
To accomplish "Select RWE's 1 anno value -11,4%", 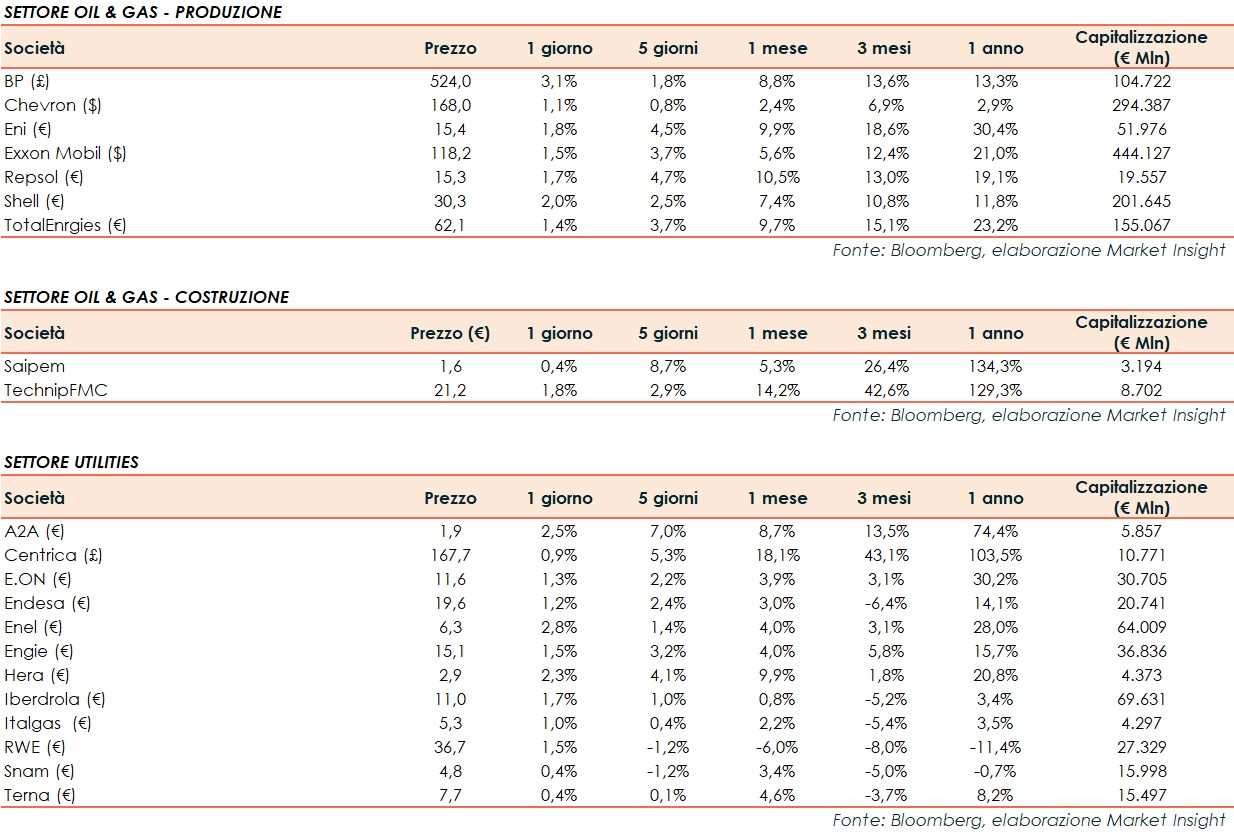I will point(996,747).
